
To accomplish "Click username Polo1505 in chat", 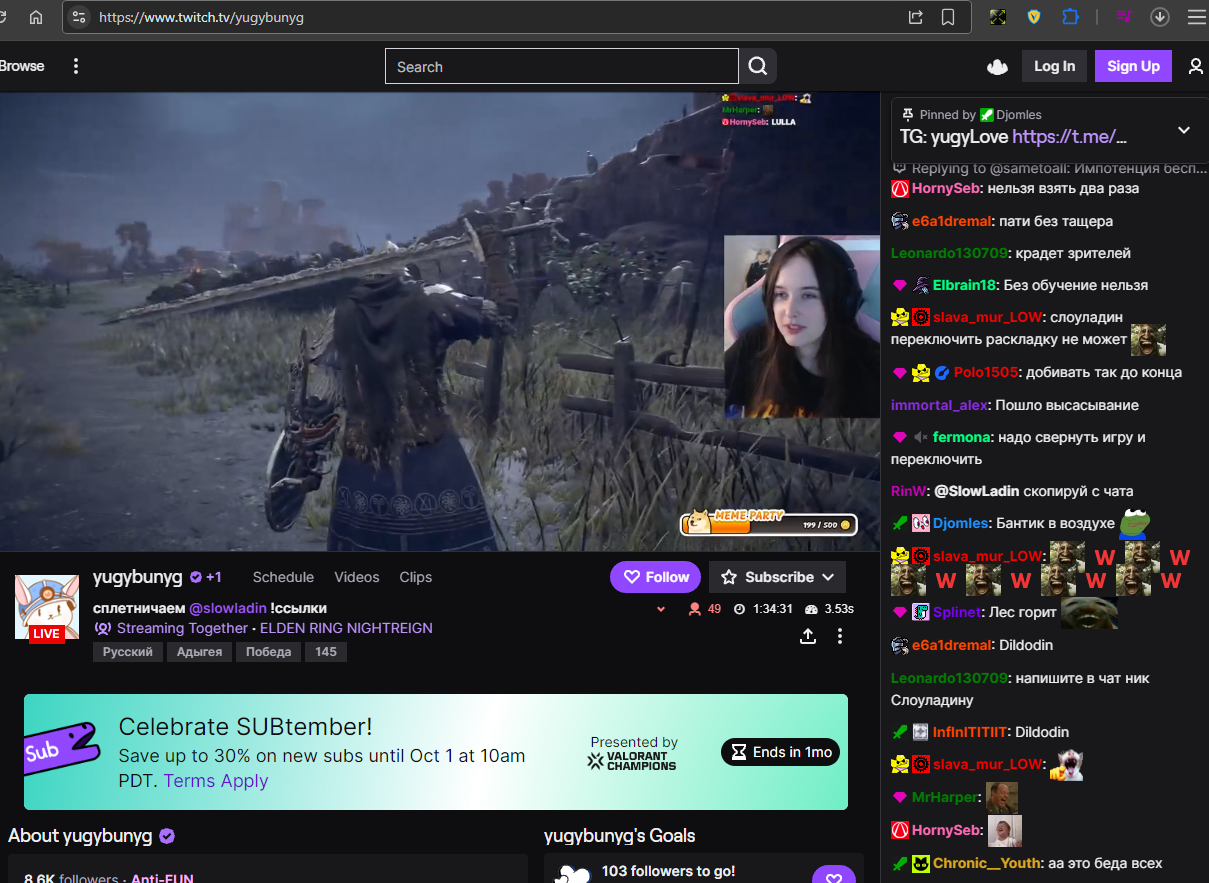I will [x=985, y=372].
